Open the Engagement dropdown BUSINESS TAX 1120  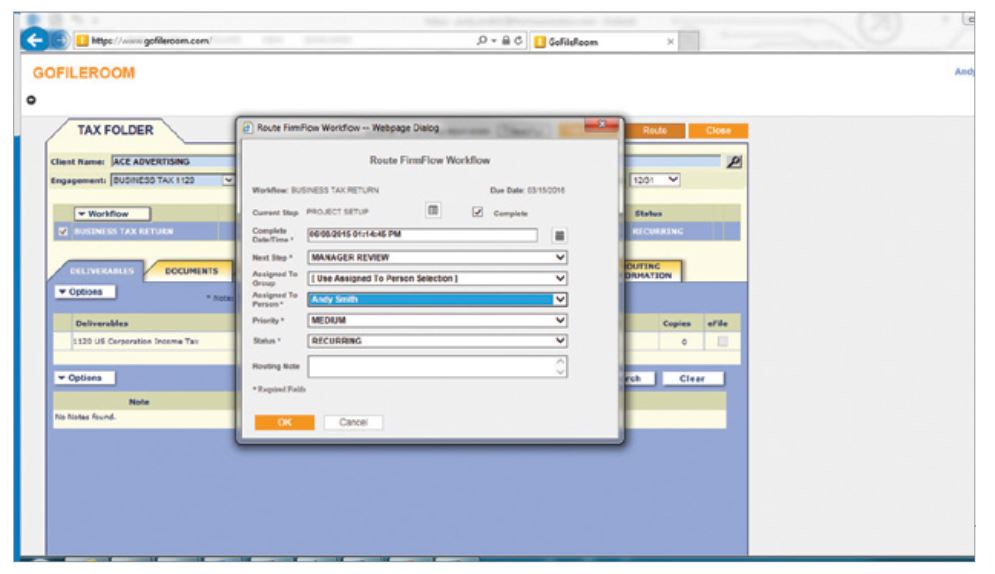click(x=173, y=180)
